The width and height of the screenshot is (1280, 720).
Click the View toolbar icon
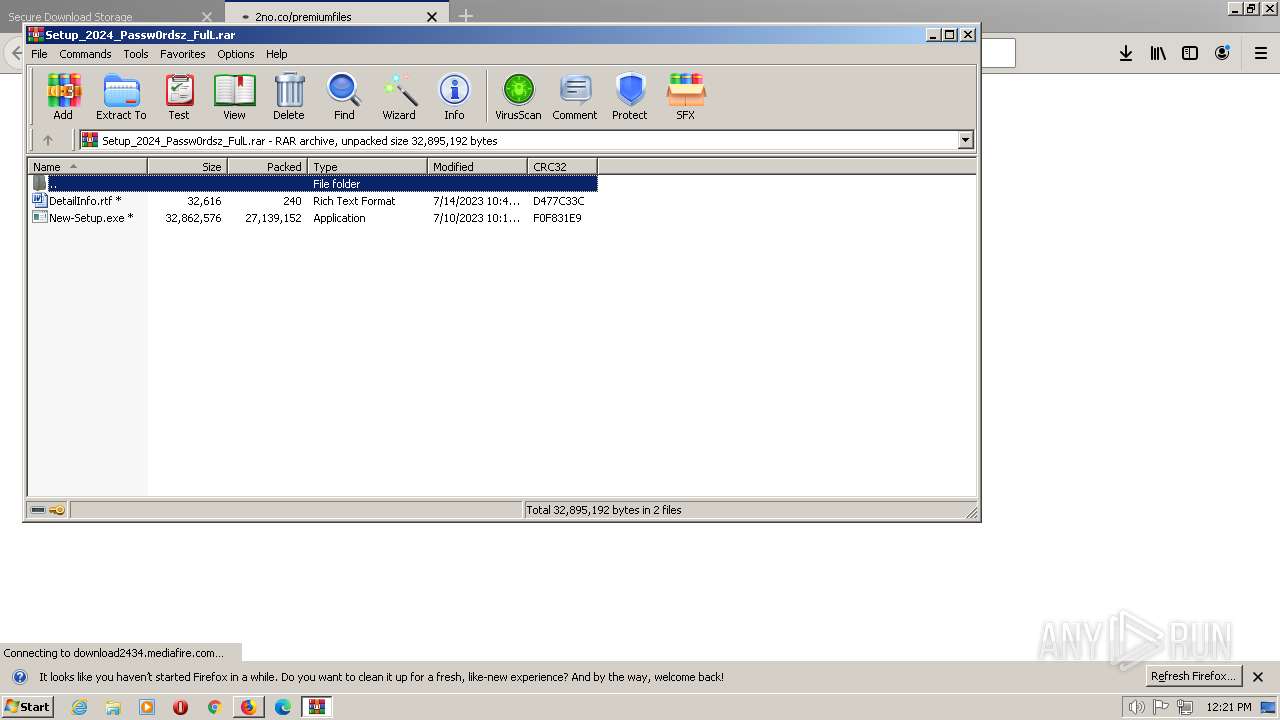[234, 97]
